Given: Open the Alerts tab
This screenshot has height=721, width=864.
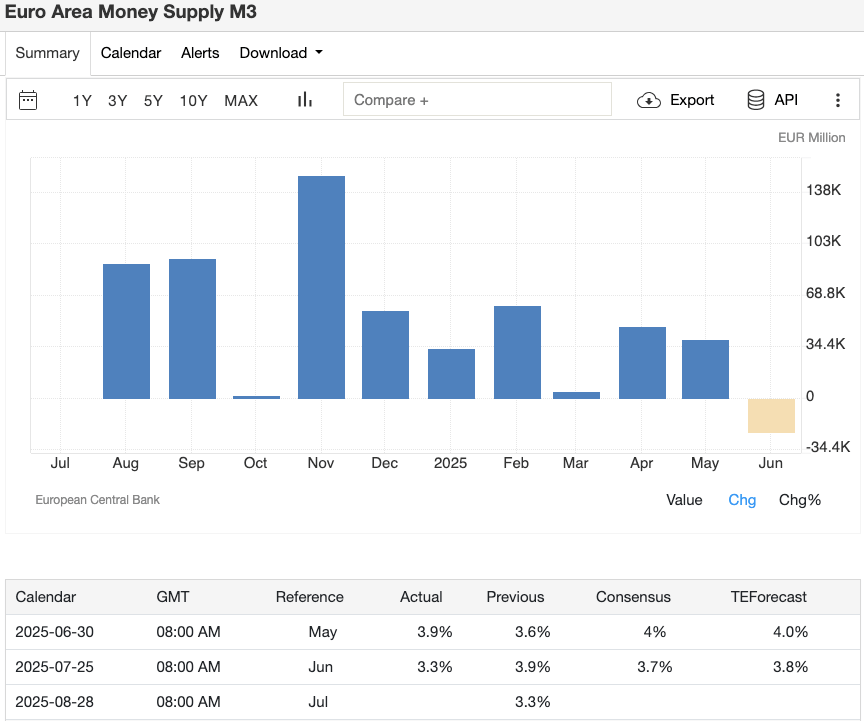Looking at the screenshot, I should [x=200, y=53].
